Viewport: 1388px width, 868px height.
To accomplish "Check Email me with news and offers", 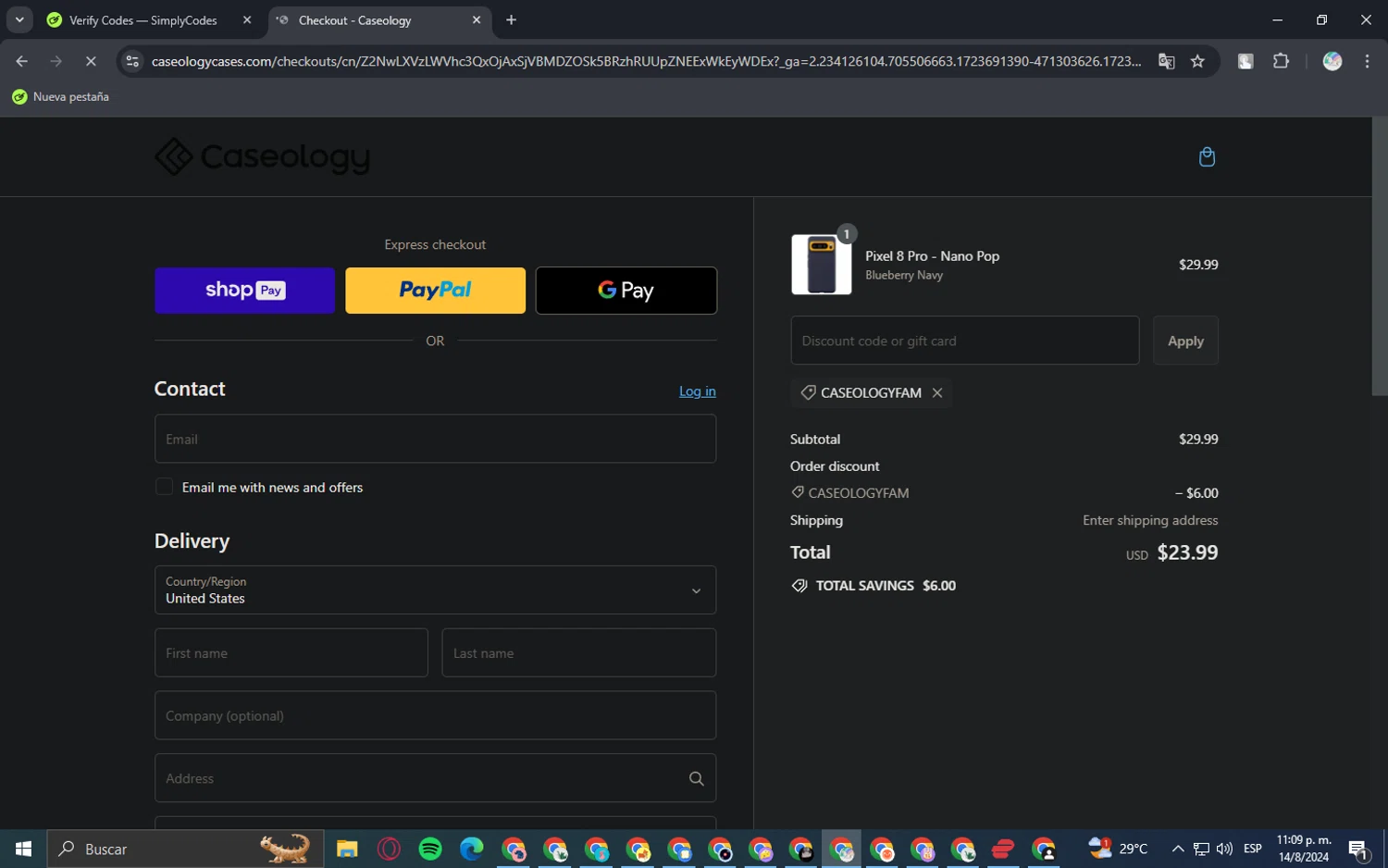I will (x=164, y=487).
